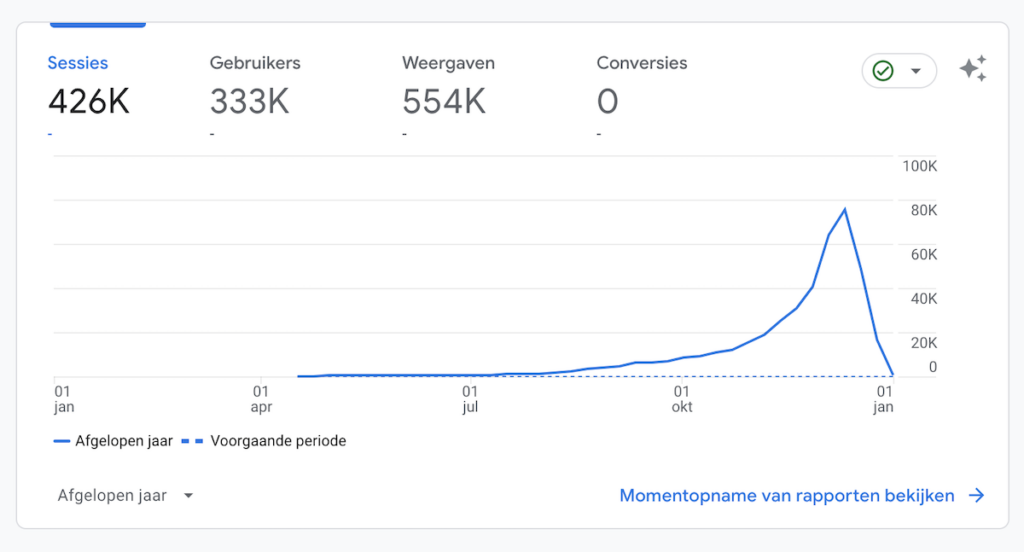Image resolution: width=1024 pixels, height=552 pixels.
Task: Click the 426K sessions value
Action: click(89, 102)
